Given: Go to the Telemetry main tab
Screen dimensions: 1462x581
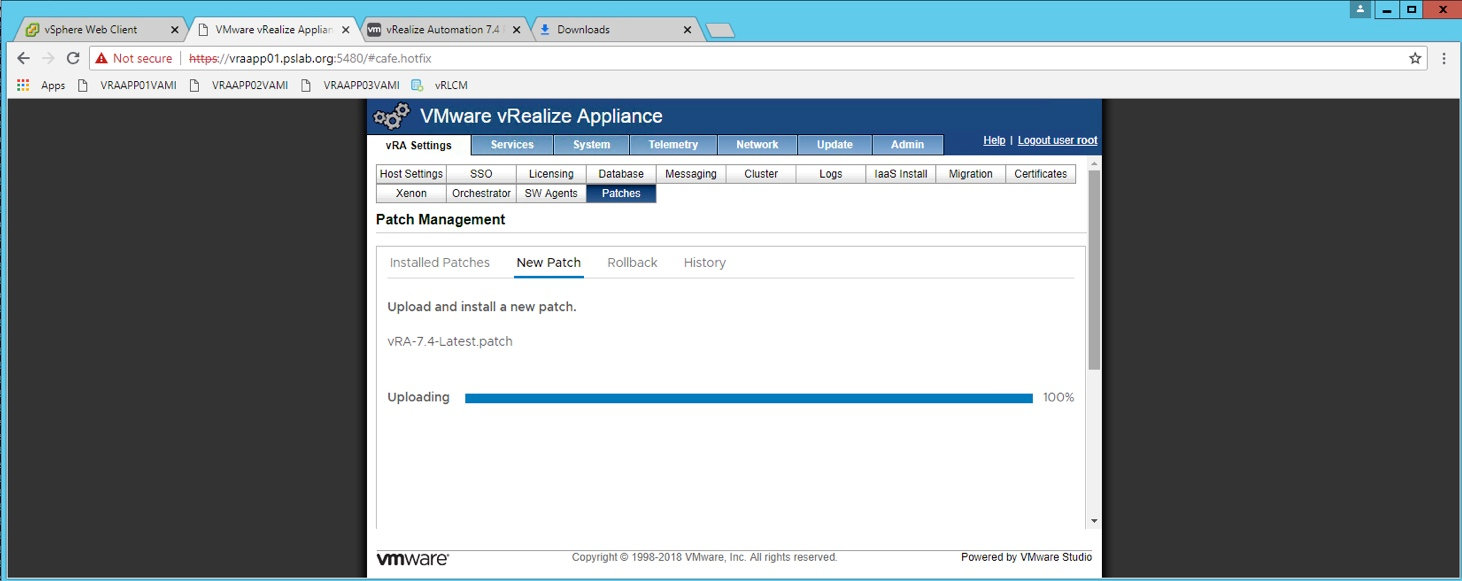Looking at the screenshot, I should tap(673, 145).
